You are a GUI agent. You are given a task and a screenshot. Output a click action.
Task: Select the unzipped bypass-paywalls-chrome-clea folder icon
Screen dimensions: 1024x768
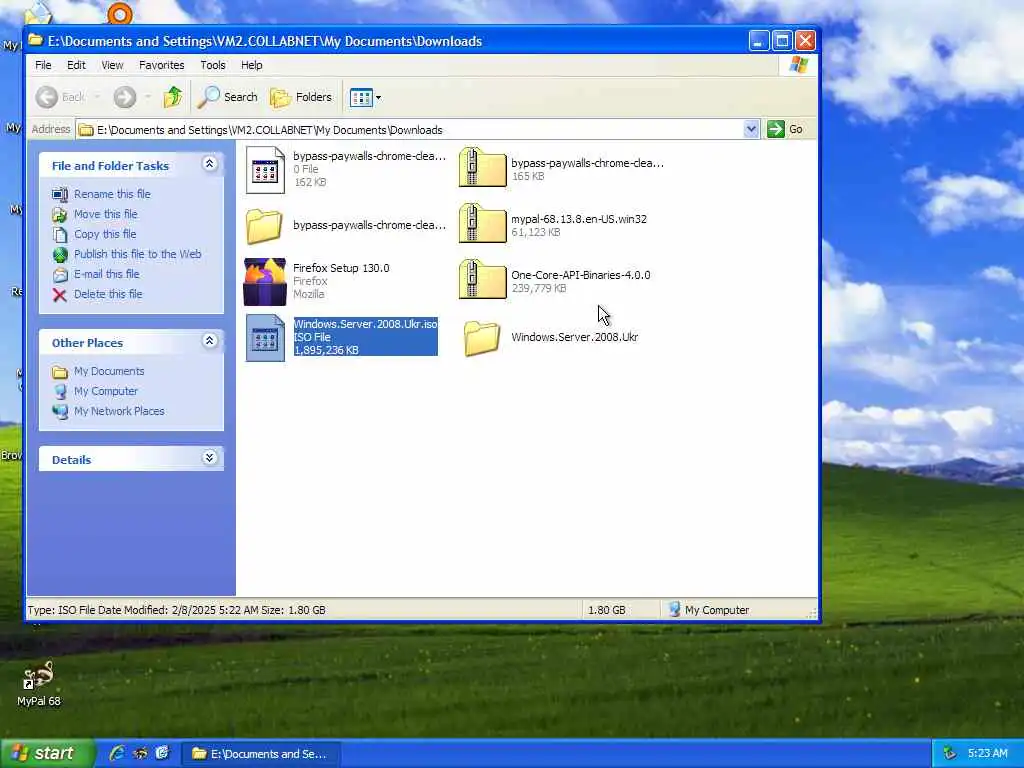(264, 226)
